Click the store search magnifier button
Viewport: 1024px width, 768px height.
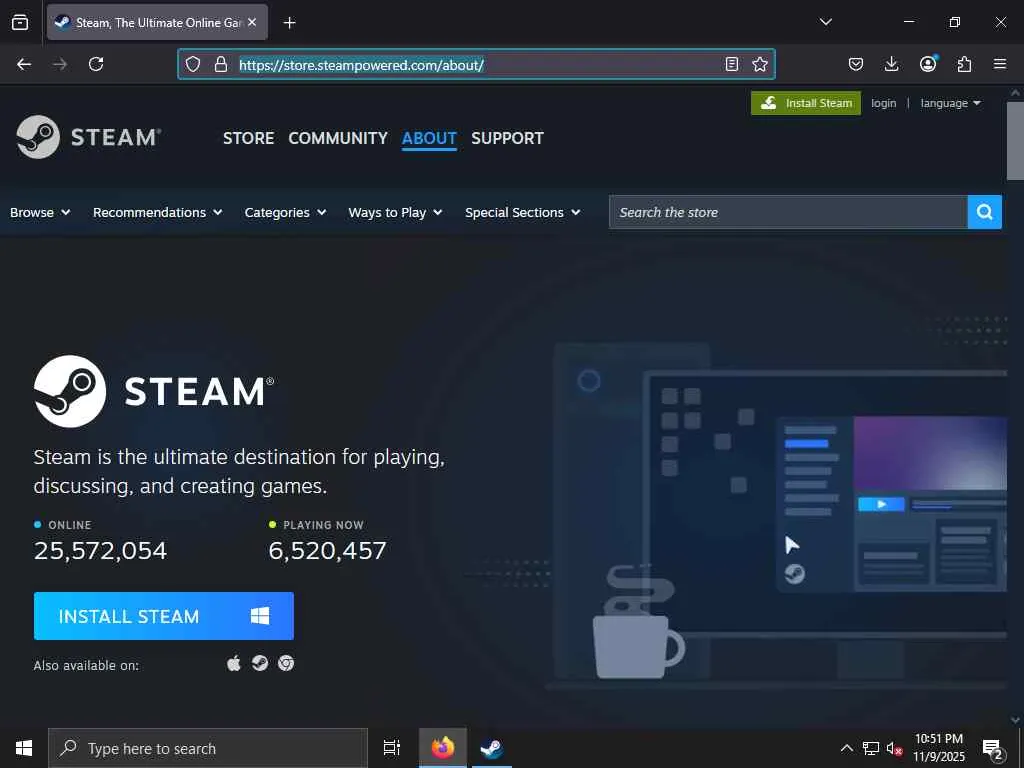(985, 212)
